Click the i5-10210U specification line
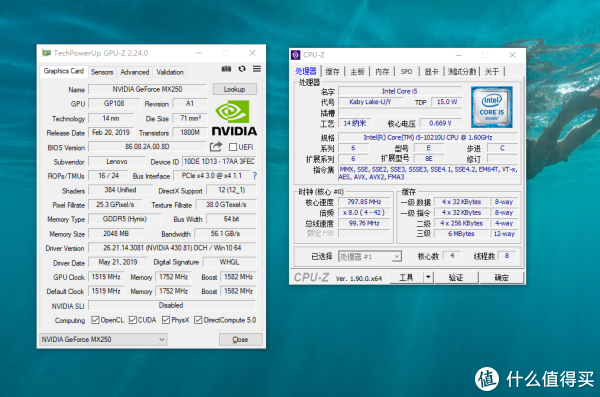 click(428, 137)
